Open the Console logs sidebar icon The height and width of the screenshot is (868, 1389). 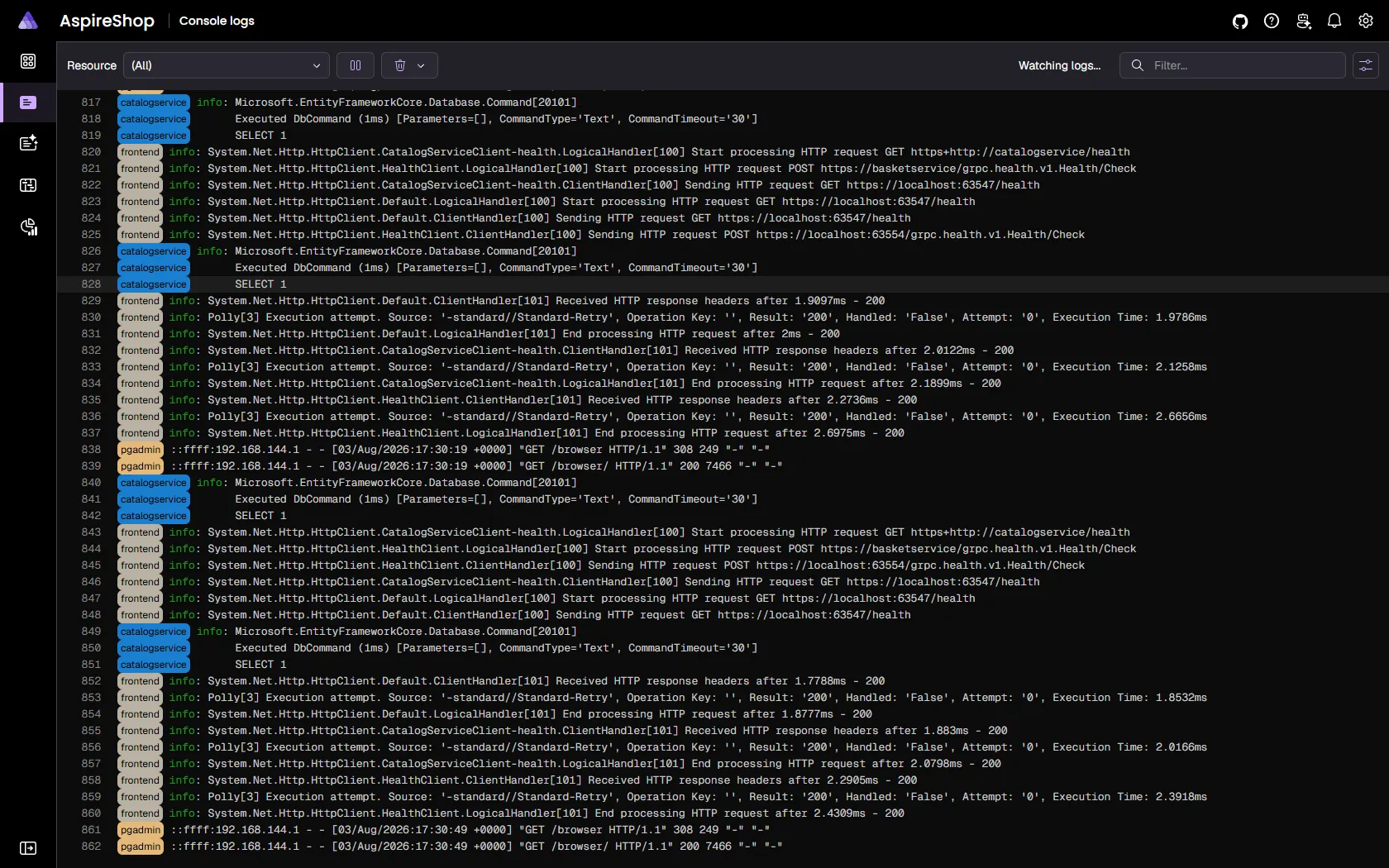click(28, 103)
